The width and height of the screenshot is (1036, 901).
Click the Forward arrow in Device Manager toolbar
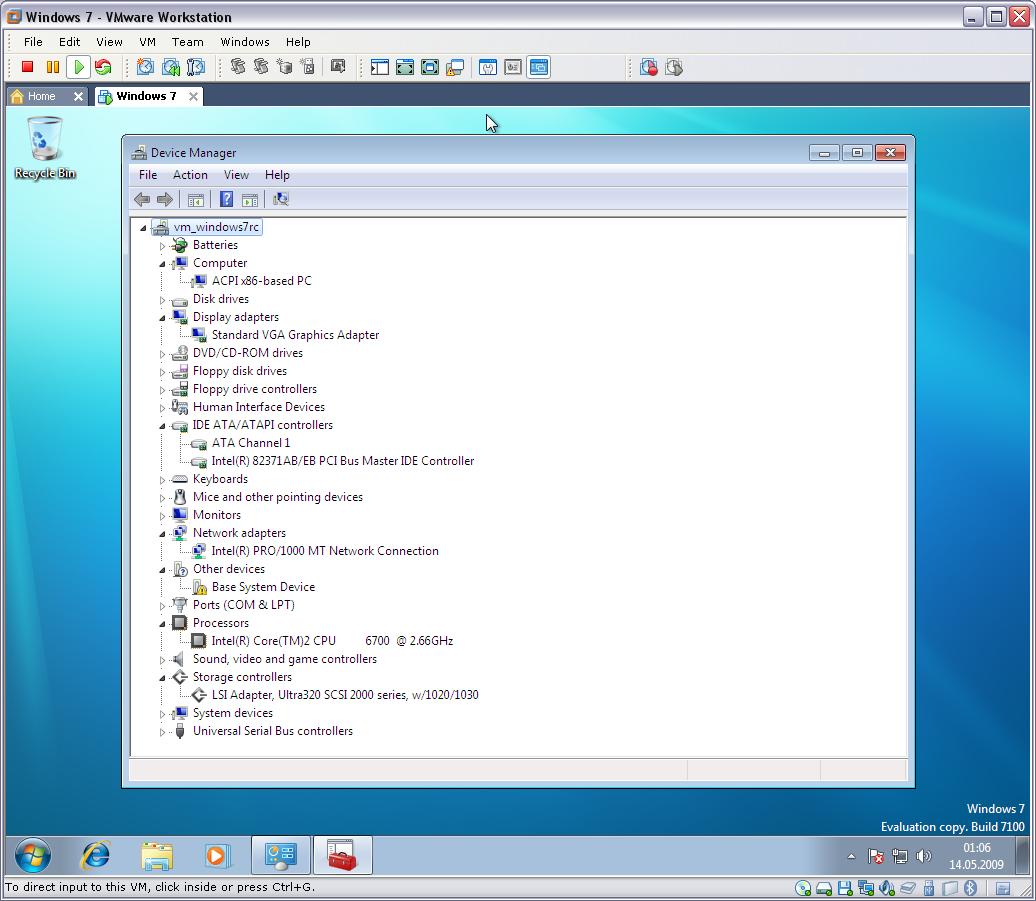pyautogui.click(x=165, y=199)
